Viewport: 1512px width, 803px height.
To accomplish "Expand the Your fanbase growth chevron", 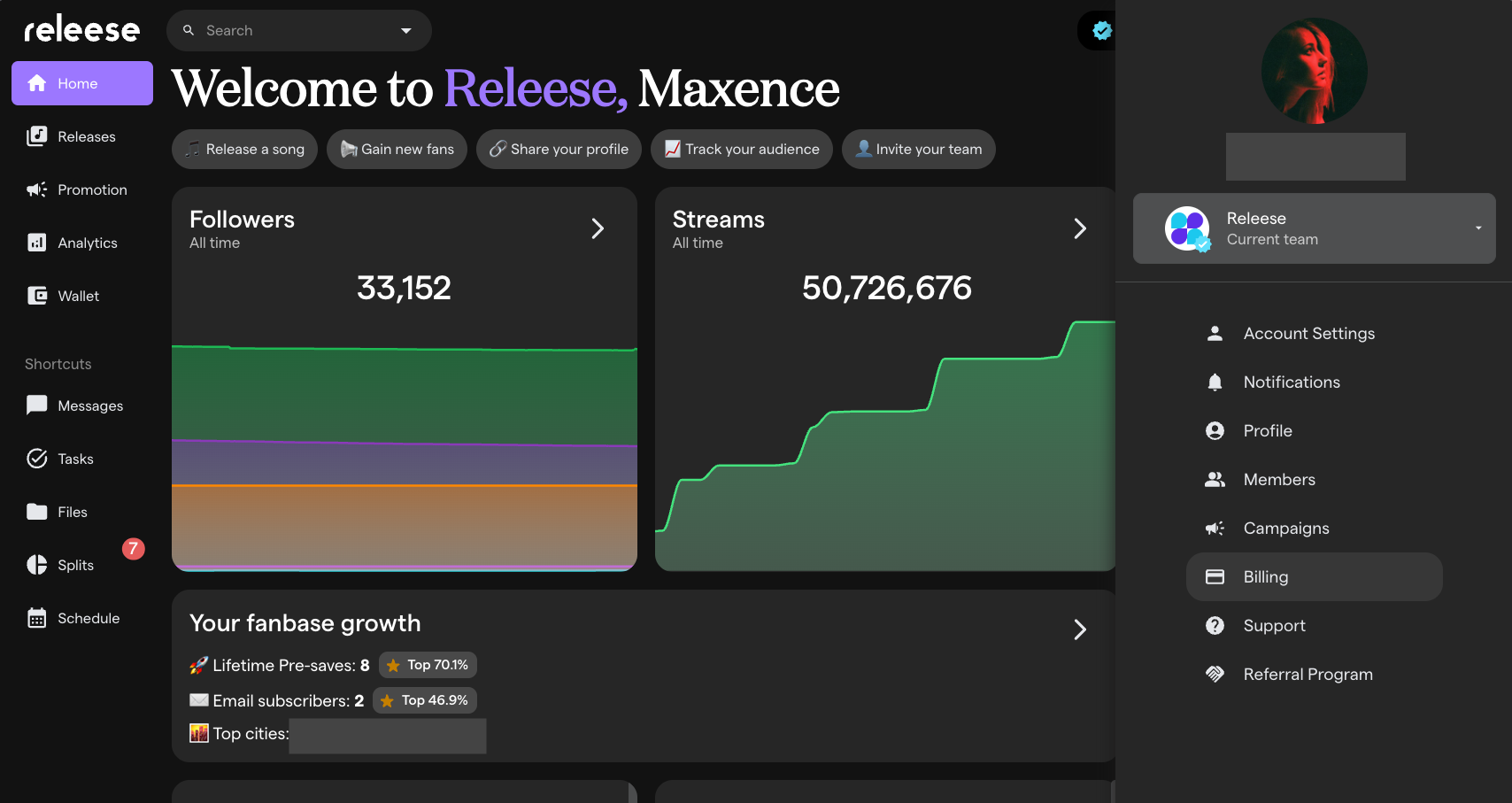I will coord(1080,629).
